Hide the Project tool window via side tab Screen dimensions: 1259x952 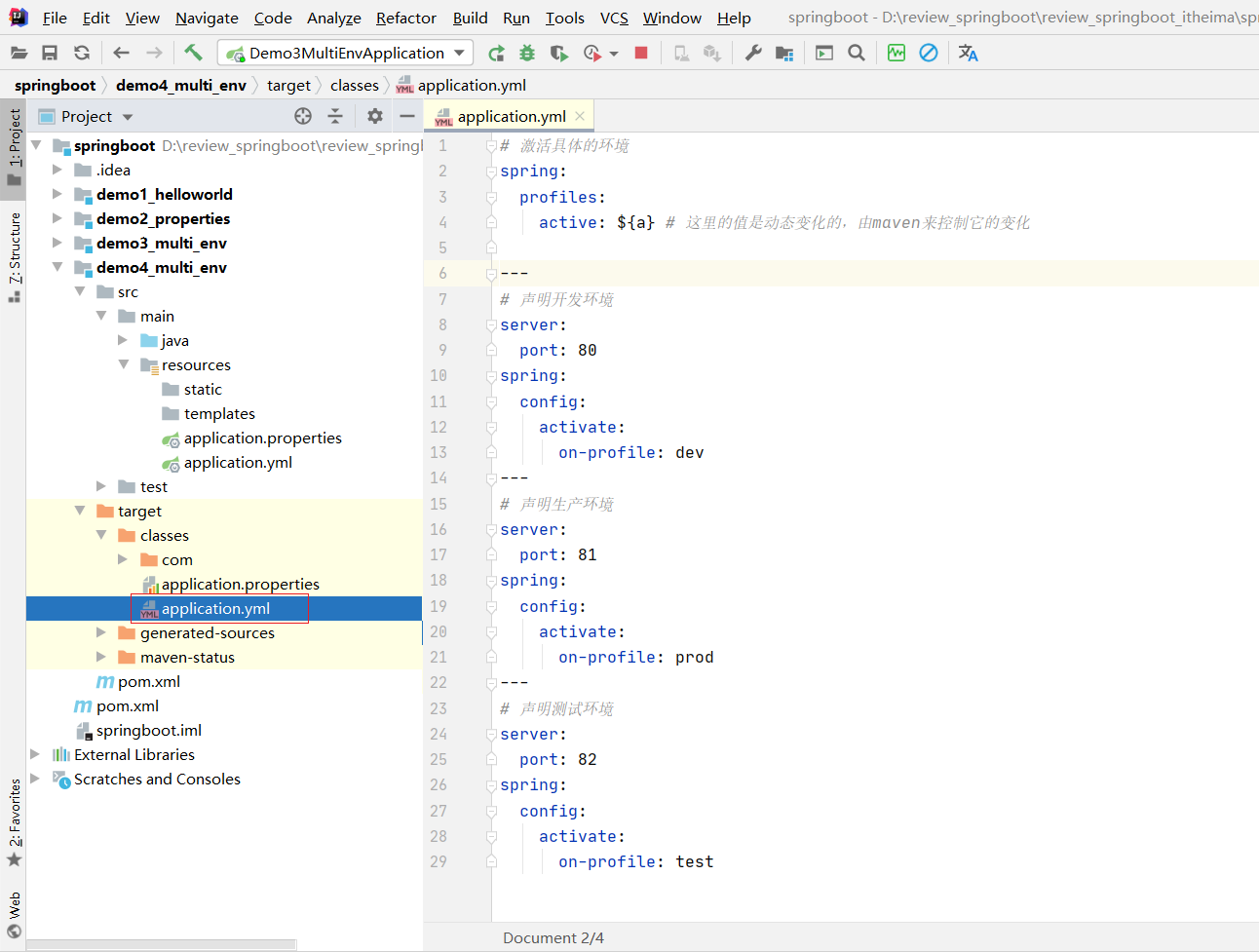(14, 146)
